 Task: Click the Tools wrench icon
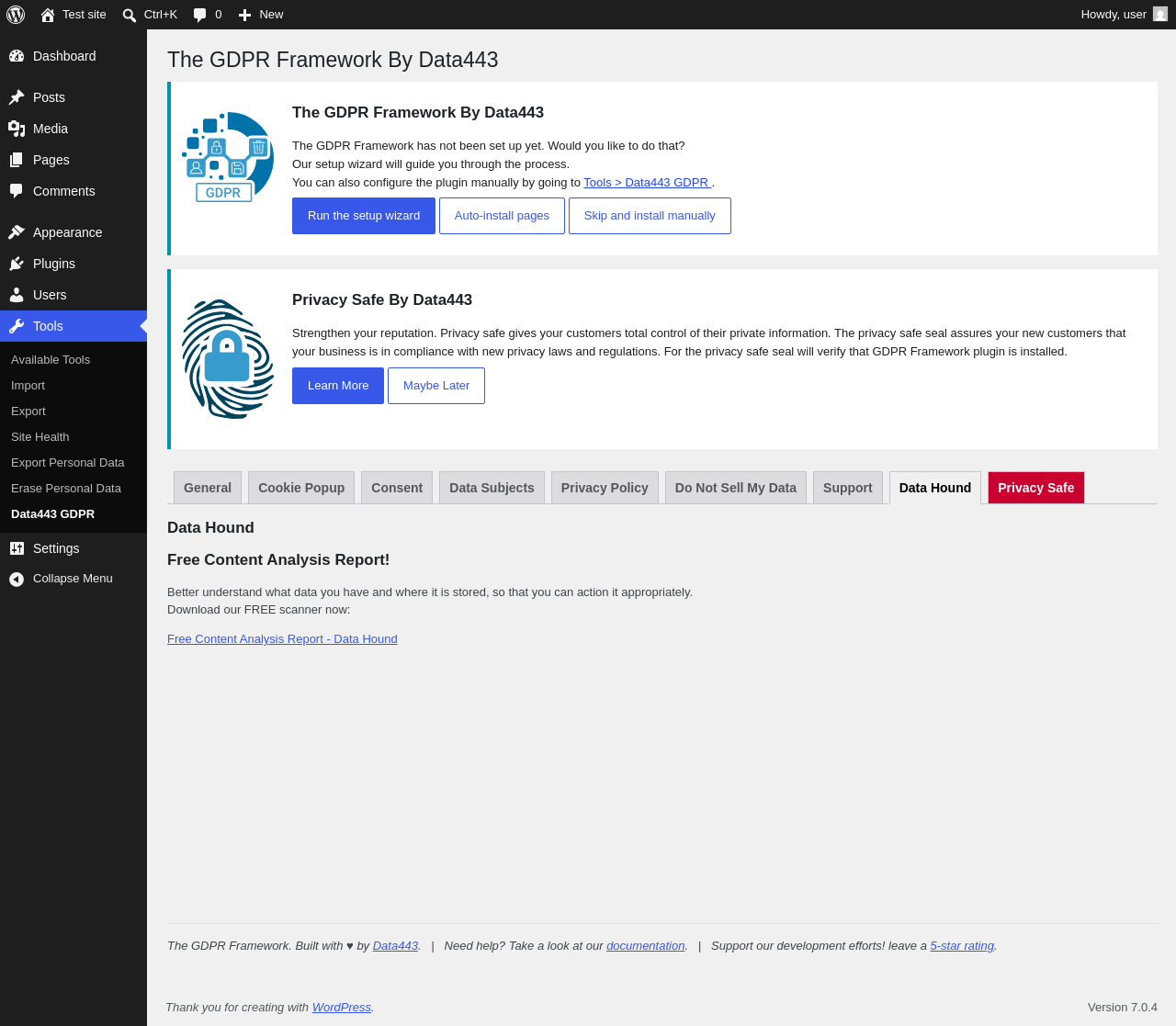click(x=17, y=326)
